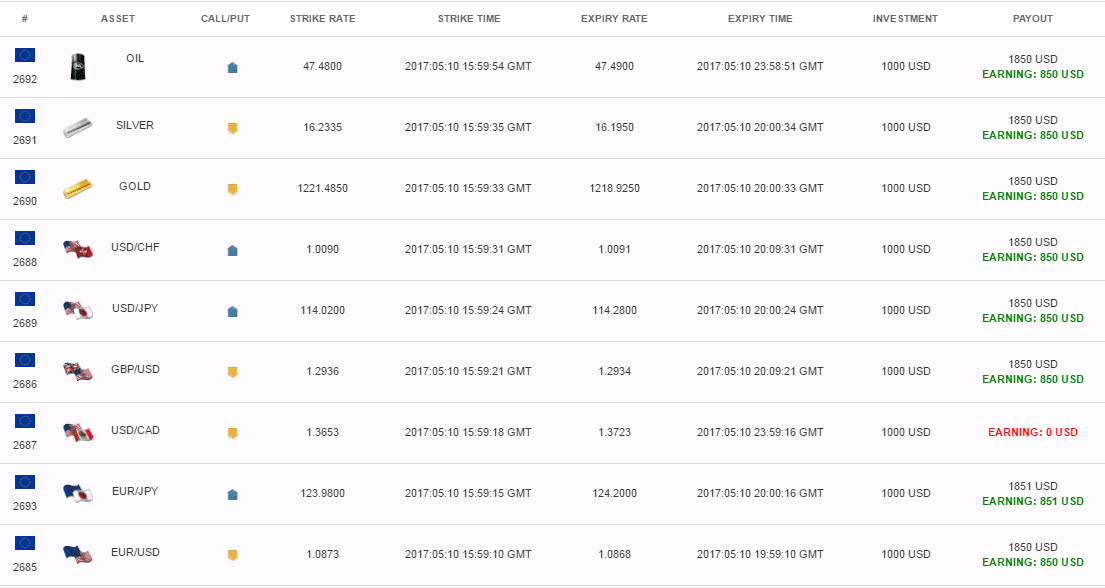Click the USD/CHF flags icon
The width and height of the screenshot is (1105, 588).
tap(78, 250)
